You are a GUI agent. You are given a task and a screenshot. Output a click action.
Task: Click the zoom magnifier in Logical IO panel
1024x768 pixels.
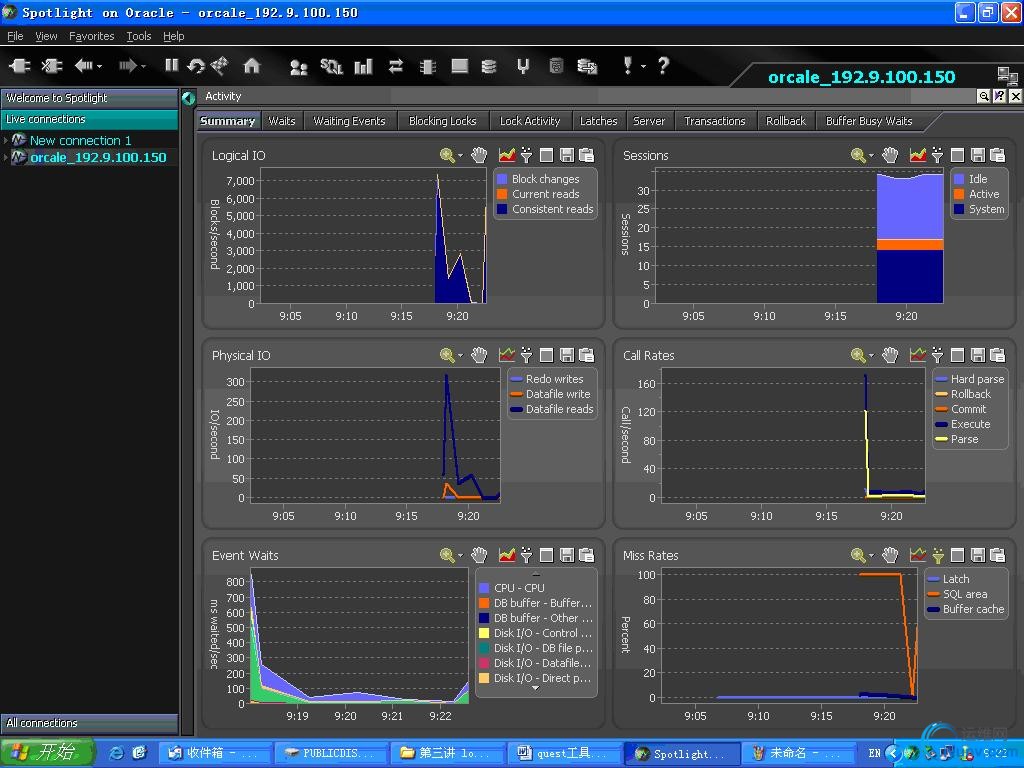pos(447,155)
